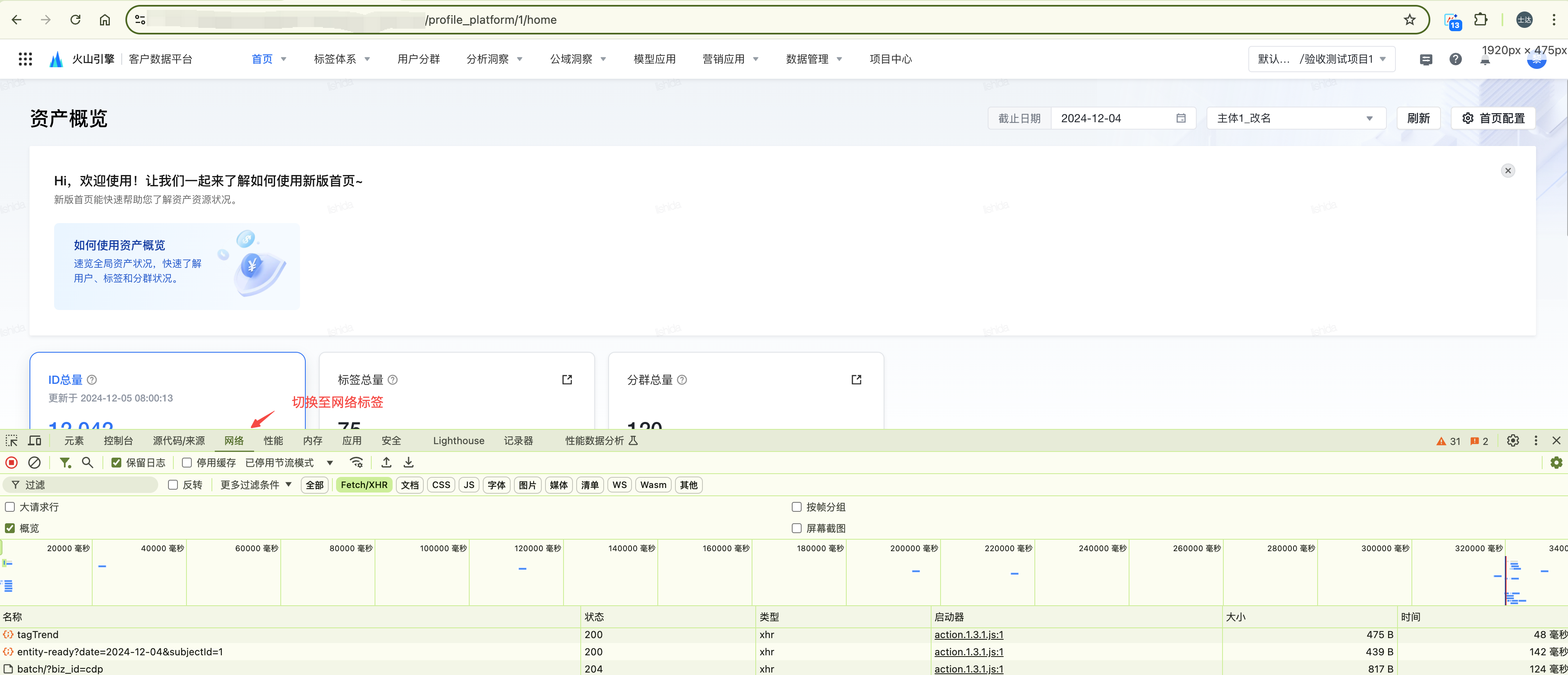The height and width of the screenshot is (675, 1568).
Task: Toggle JS request type filter
Action: coord(469,485)
